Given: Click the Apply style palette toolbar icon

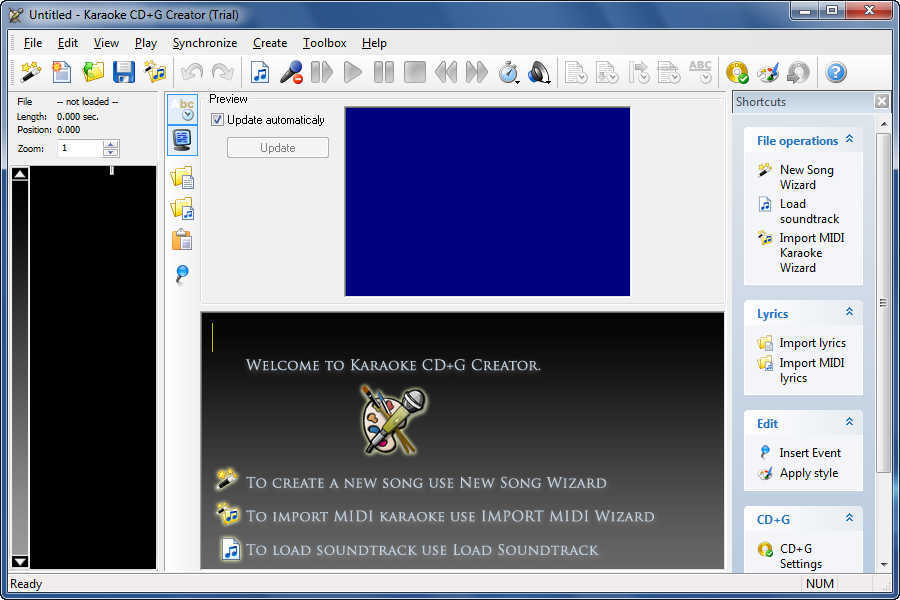Looking at the screenshot, I should pyautogui.click(x=768, y=72).
